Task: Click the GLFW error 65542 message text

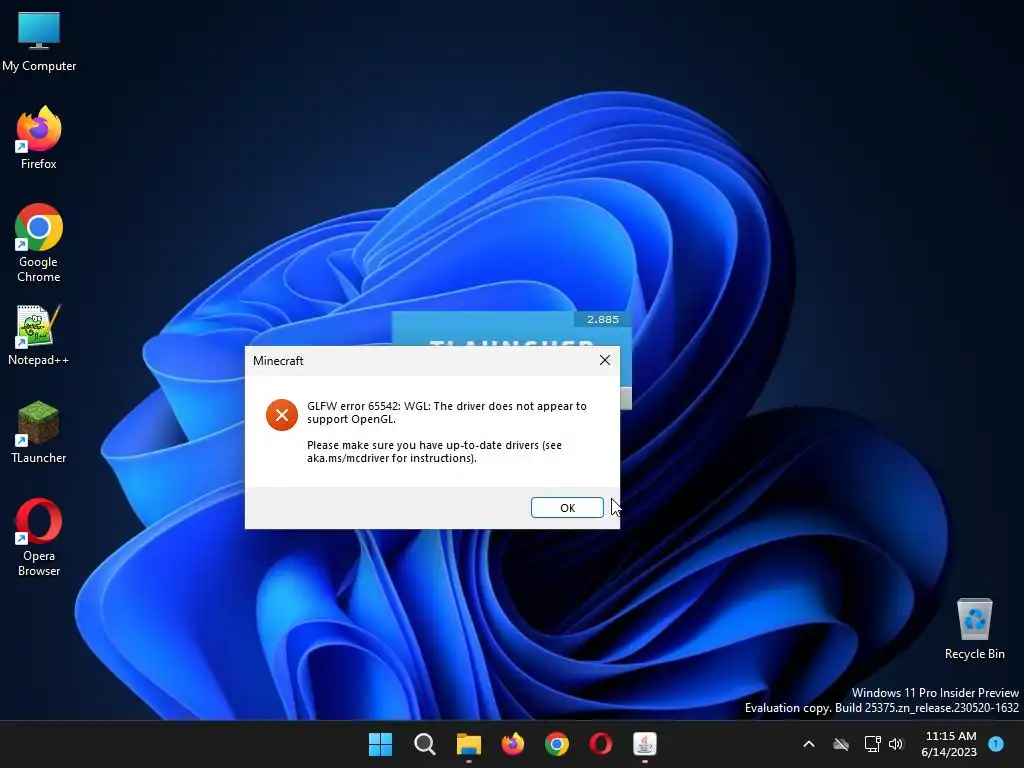Action: click(x=447, y=412)
